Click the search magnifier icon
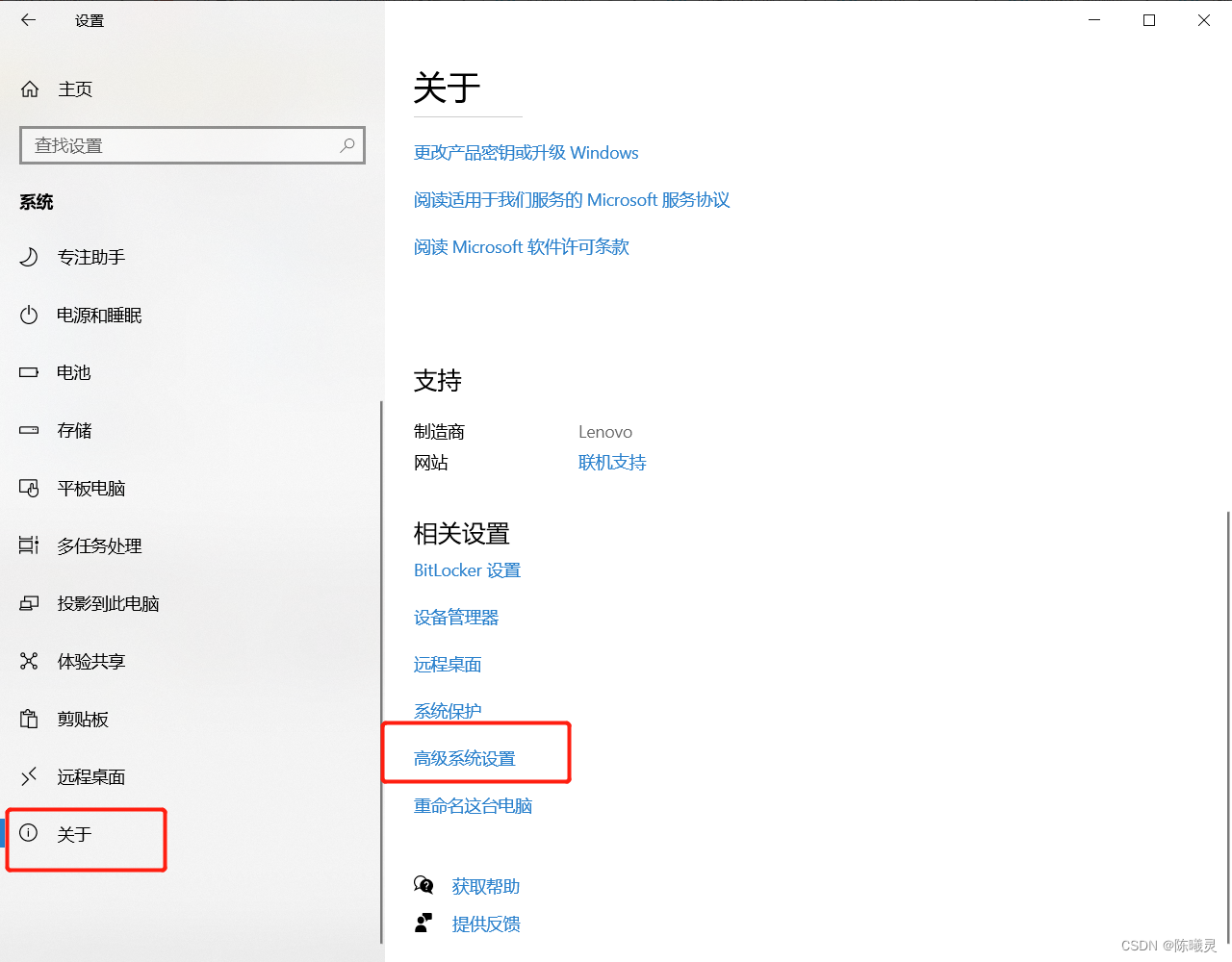 coord(347,145)
